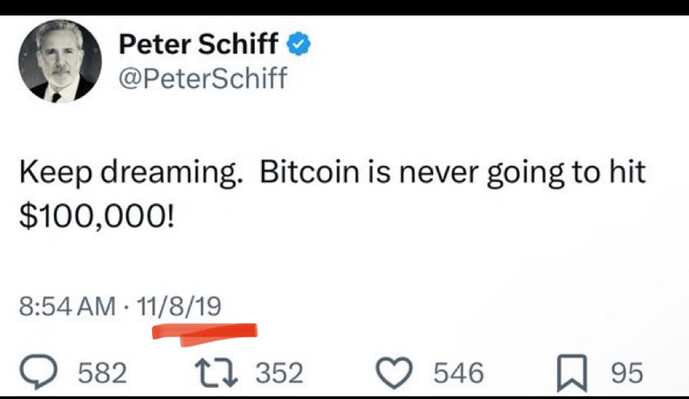Click the reply speech bubble icon
The width and height of the screenshot is (689, 399).
click(x=39, y=372)
